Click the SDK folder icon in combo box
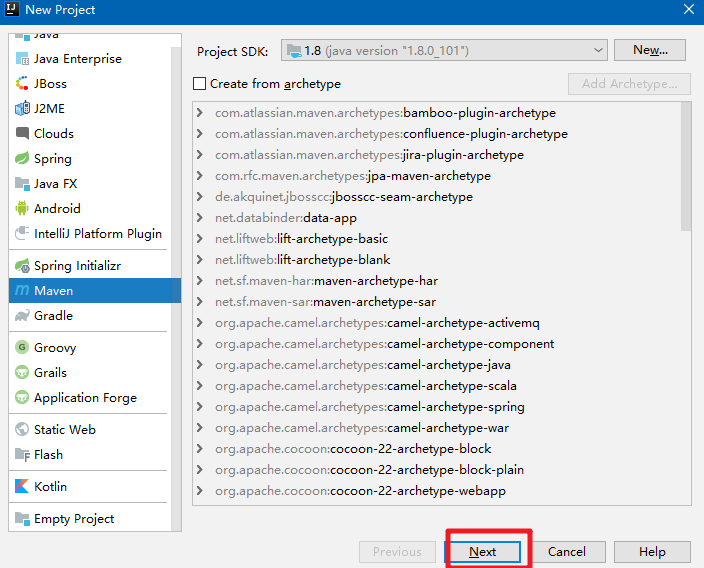 pos(295,51)
